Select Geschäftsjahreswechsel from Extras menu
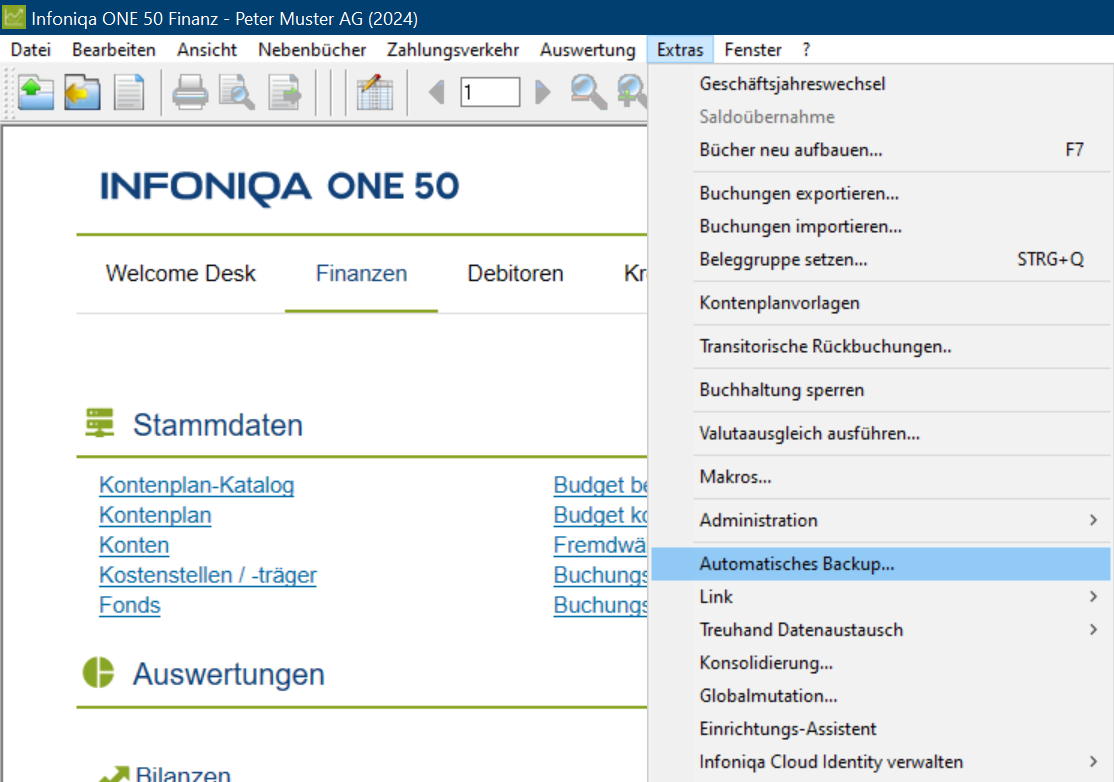The height and width of the screenshot is (782, 1114). [x=881, y=84]
